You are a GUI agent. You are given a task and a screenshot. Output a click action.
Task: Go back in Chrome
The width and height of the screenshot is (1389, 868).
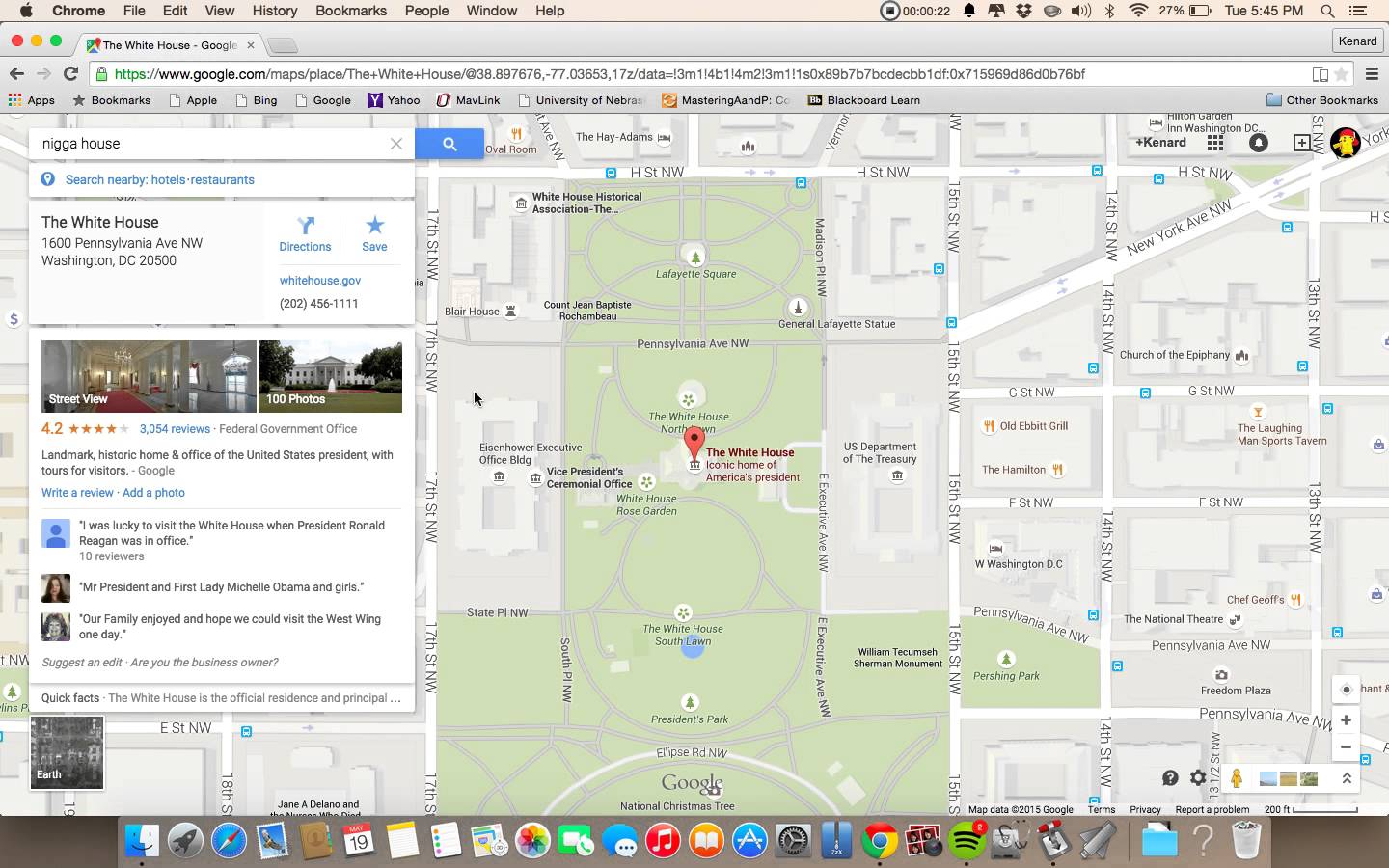click(x=16, y=74)
